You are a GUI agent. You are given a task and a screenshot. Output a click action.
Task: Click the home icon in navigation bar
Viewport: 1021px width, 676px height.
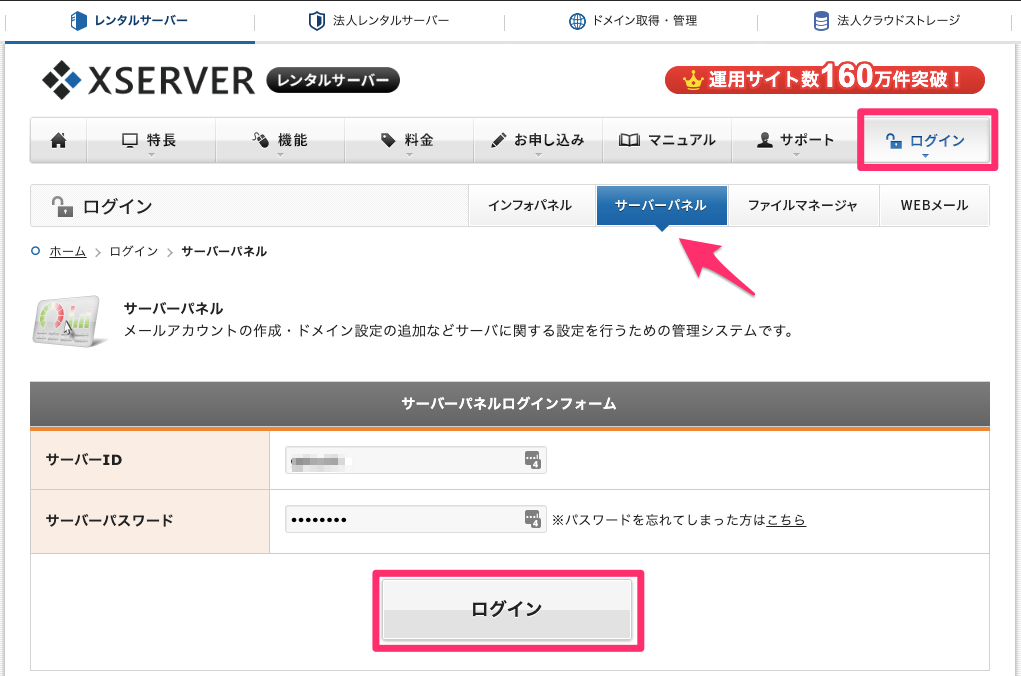pyautogui.click(x=59, y=140)
